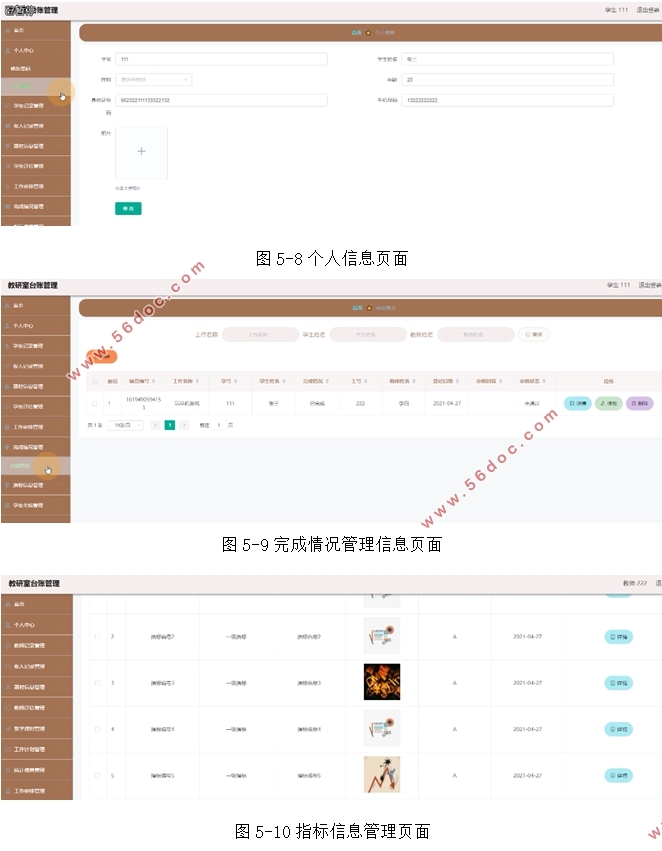
Task: Tick the row 1 checkbox in figure 5-9 table
Action: point(95,403)
